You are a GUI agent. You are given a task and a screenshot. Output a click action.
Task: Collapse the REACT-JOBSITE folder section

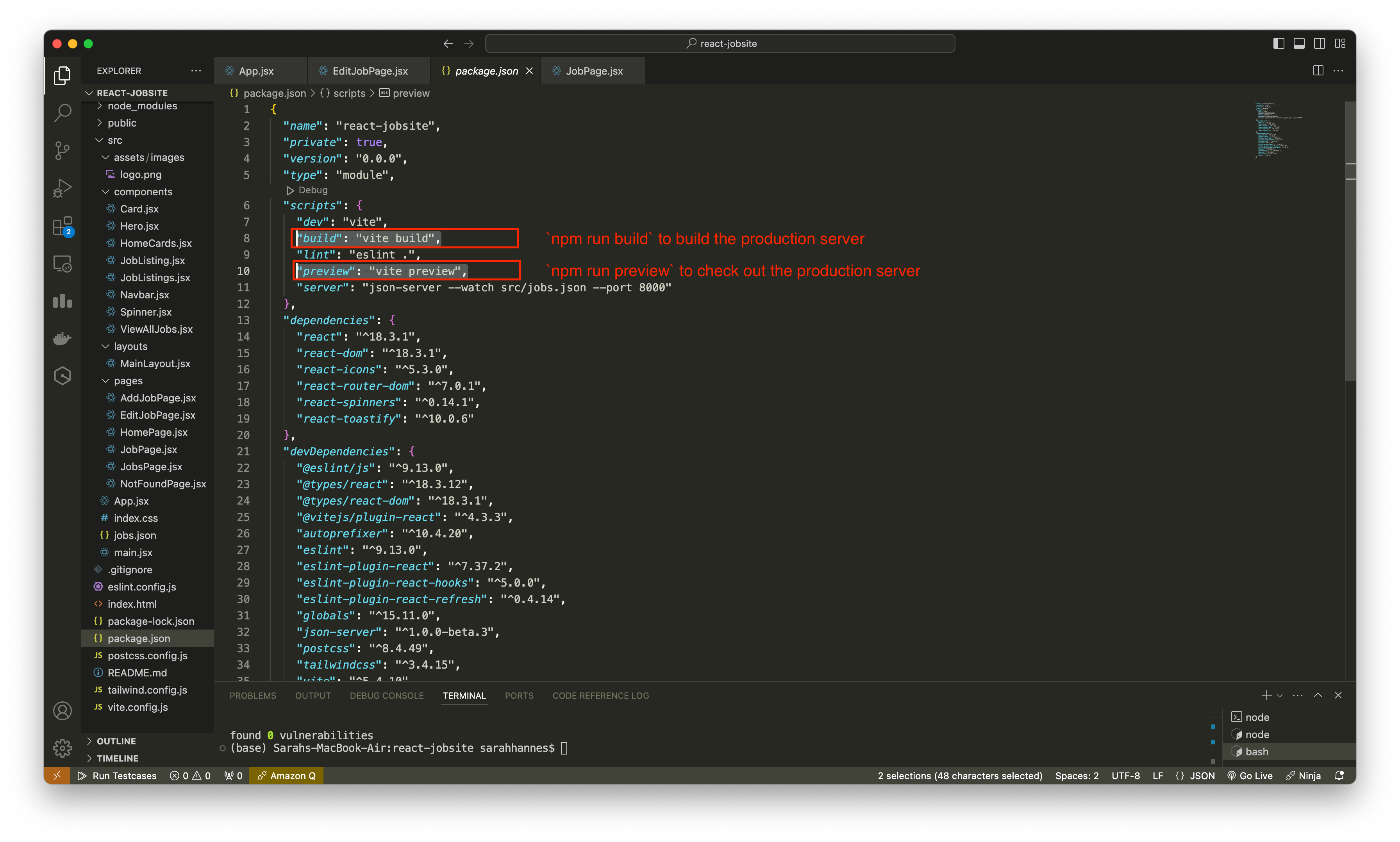[x=148, y=93]
